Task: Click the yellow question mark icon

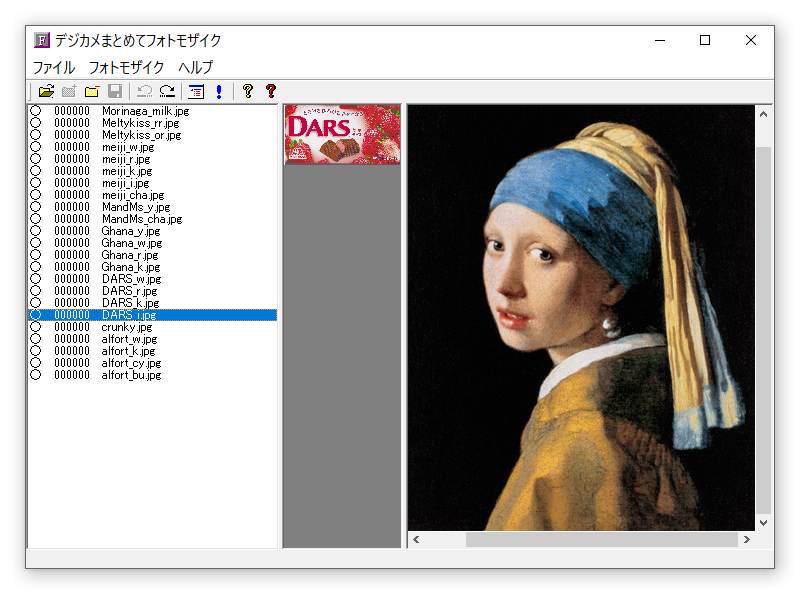Action: click(x=248, y=91)
